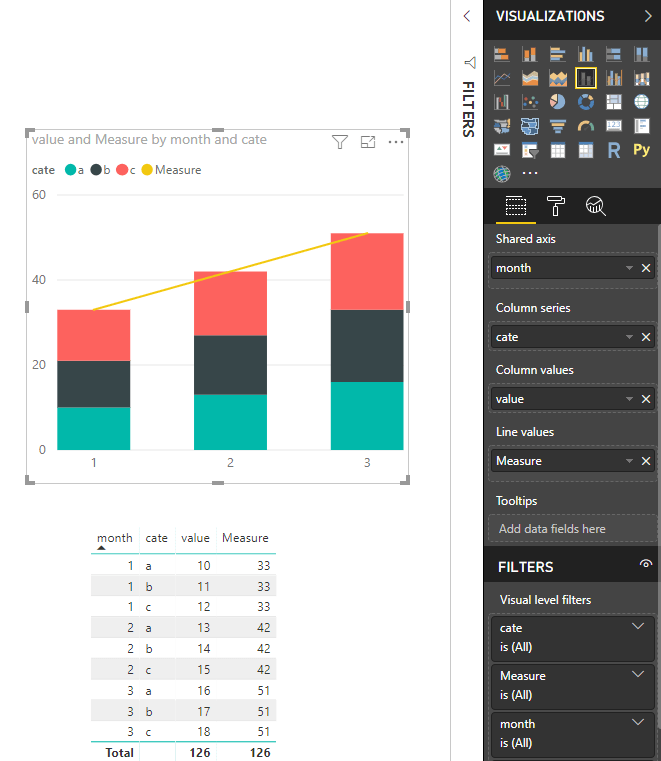Select the Map visual with globe icon
This screenshot has height=761, width=661.
pos(641,102)
